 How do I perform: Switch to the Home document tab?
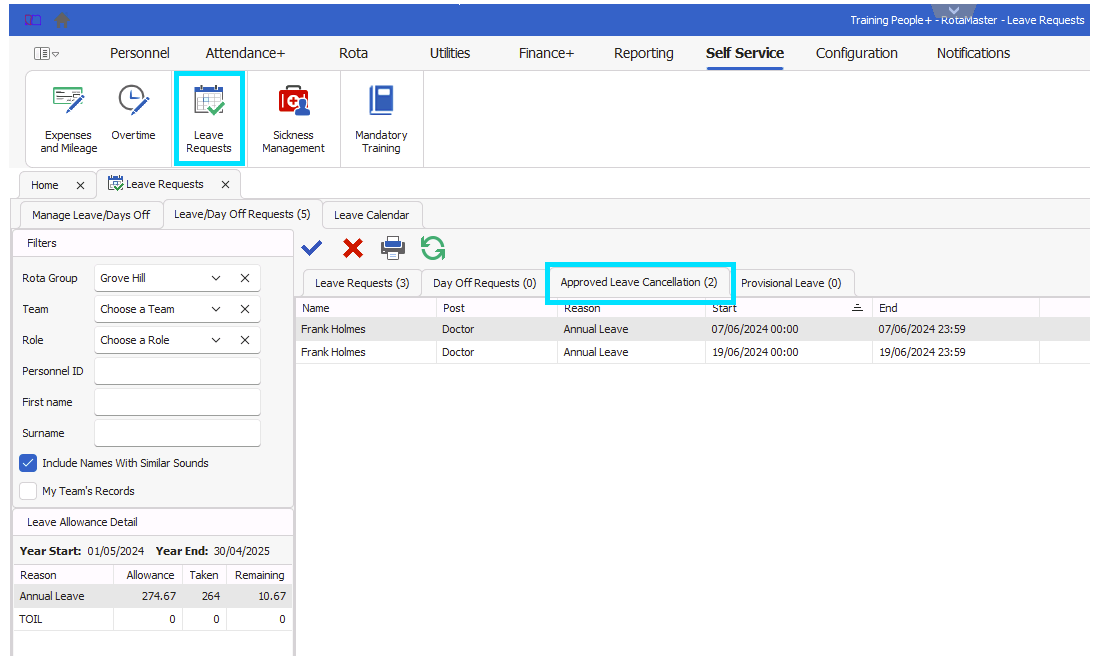[x=45, y=185]
